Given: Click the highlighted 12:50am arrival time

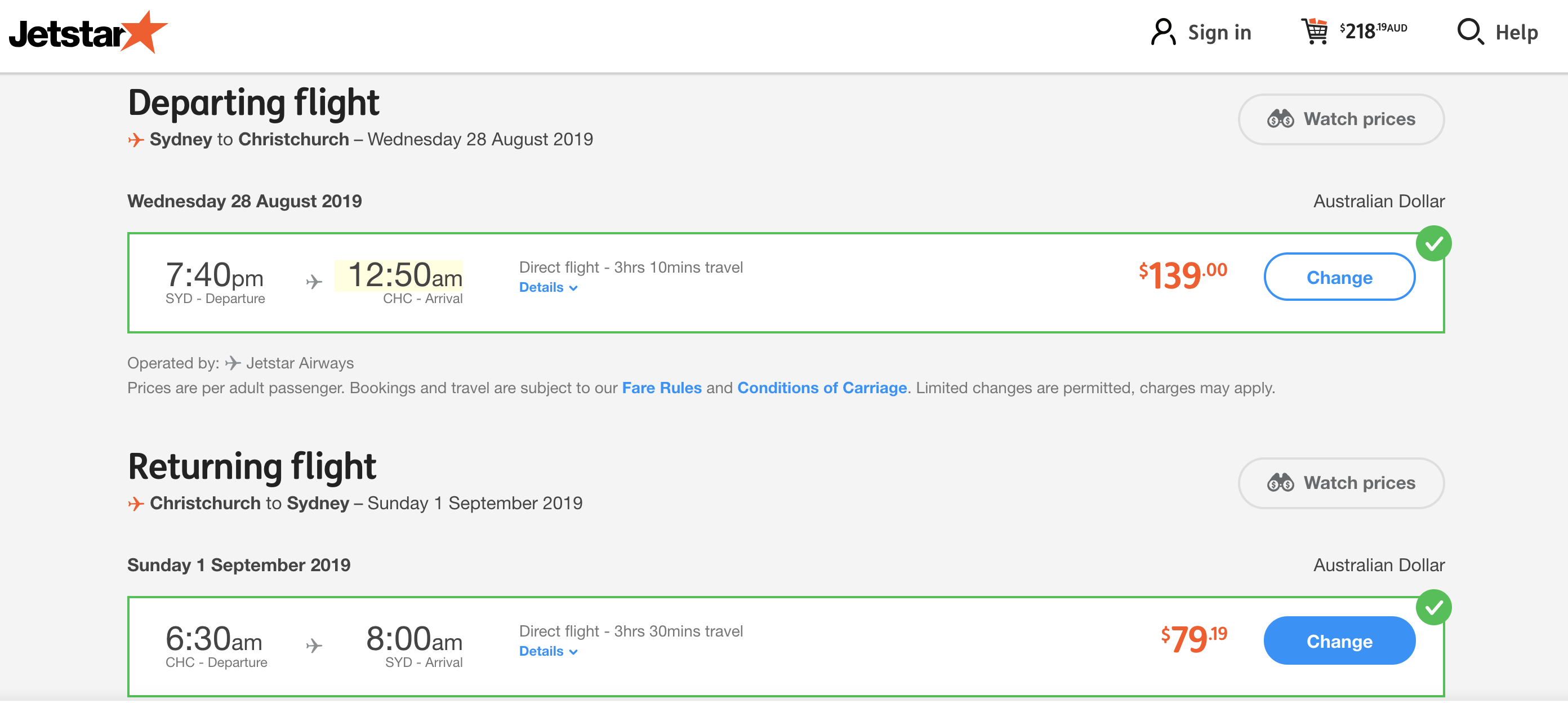Looking at the screenshot, I should (399, 275).
